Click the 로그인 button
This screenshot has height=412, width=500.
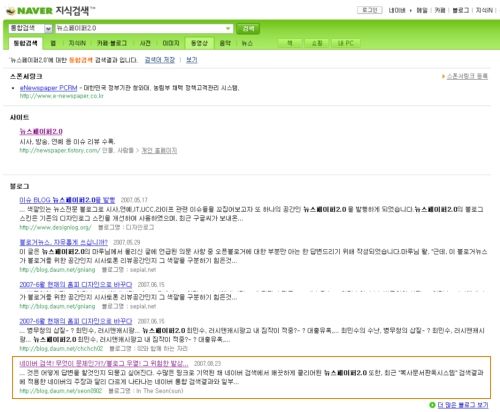pyautogui.click(x=370, y=10)
